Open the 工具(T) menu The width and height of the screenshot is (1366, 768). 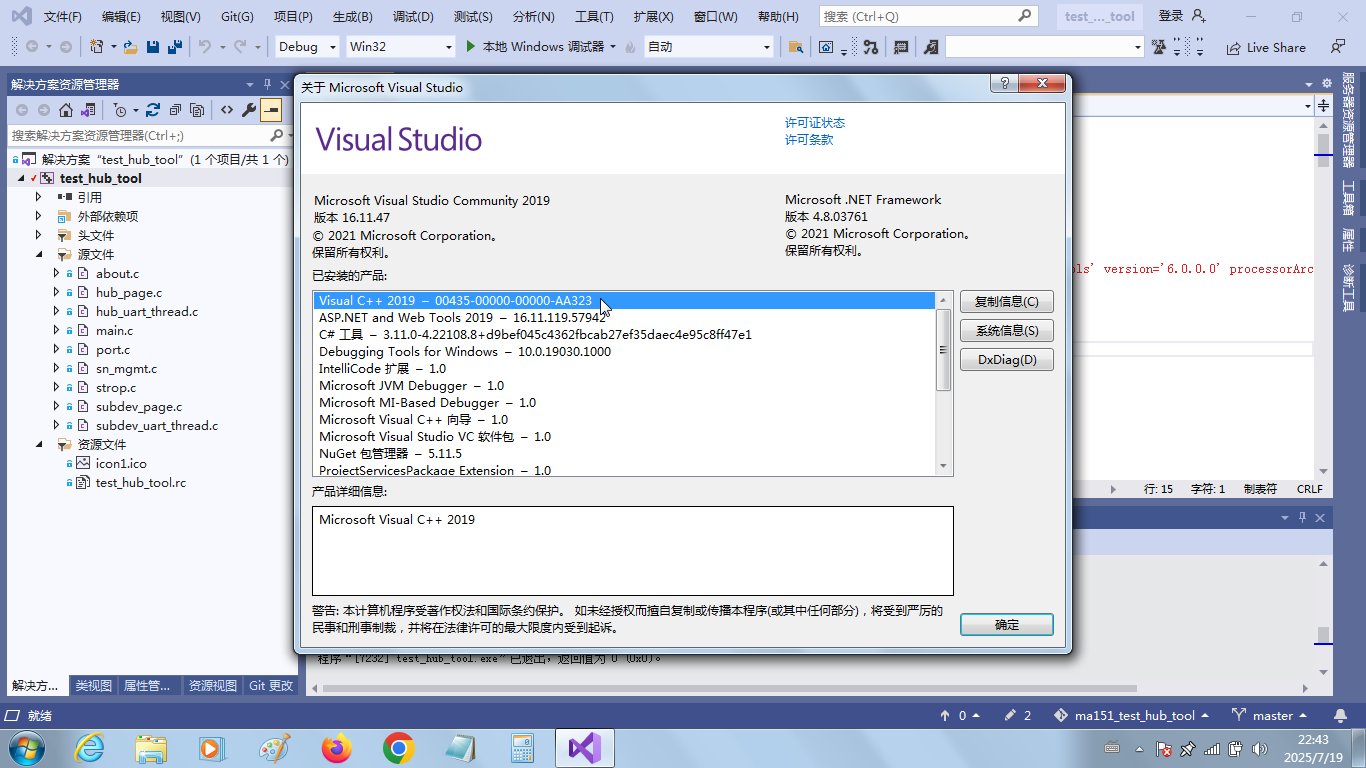594,17
